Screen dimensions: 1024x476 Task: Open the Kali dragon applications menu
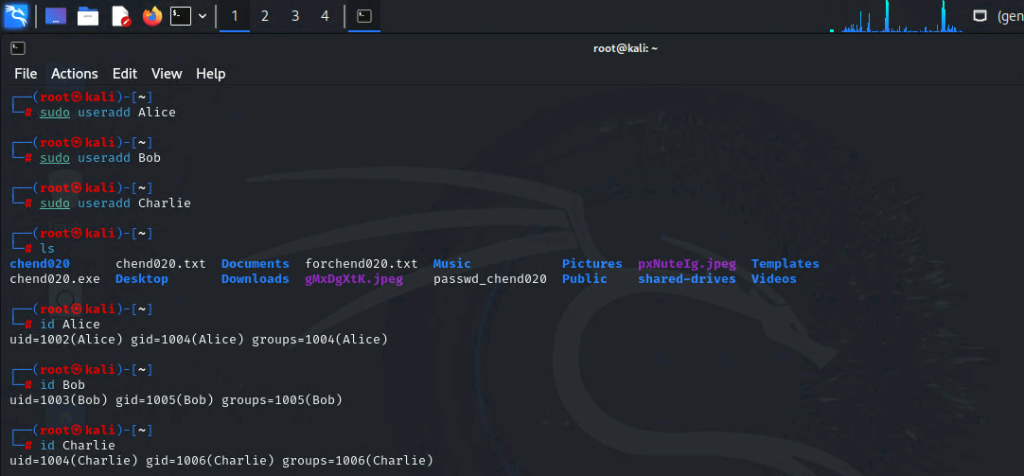pos(17,16)
